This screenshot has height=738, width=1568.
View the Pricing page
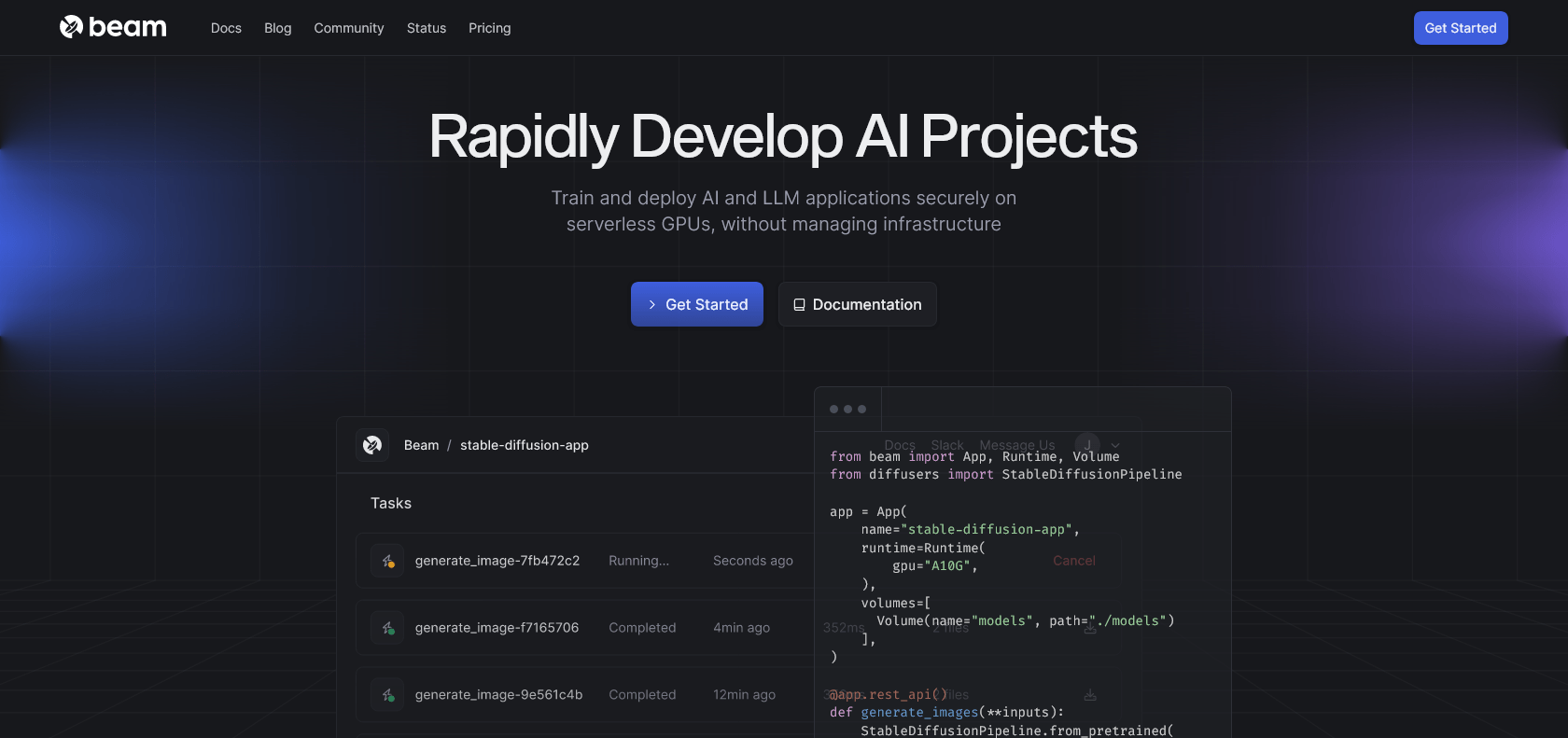click(x=490, y=28)
